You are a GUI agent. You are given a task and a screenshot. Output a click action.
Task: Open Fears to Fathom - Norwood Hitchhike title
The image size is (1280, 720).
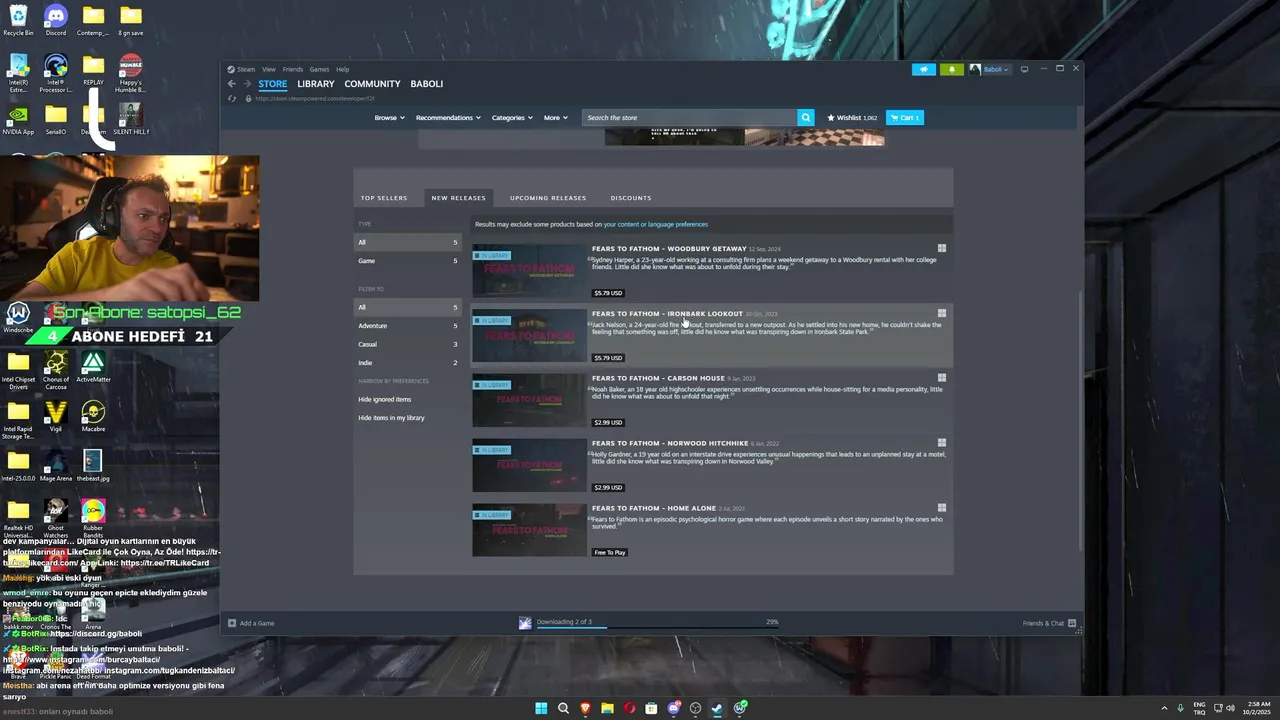click(670, 443)
